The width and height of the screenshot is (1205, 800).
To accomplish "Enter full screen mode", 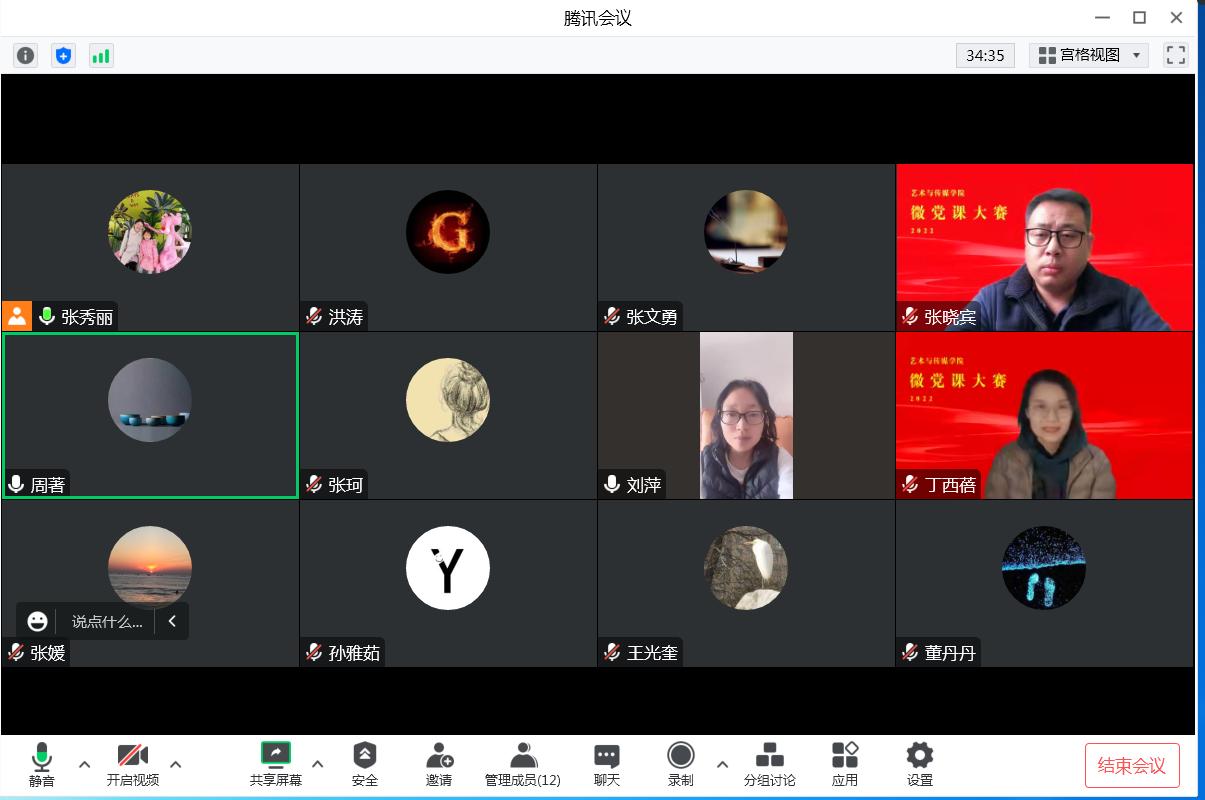I will (1176, 56).
